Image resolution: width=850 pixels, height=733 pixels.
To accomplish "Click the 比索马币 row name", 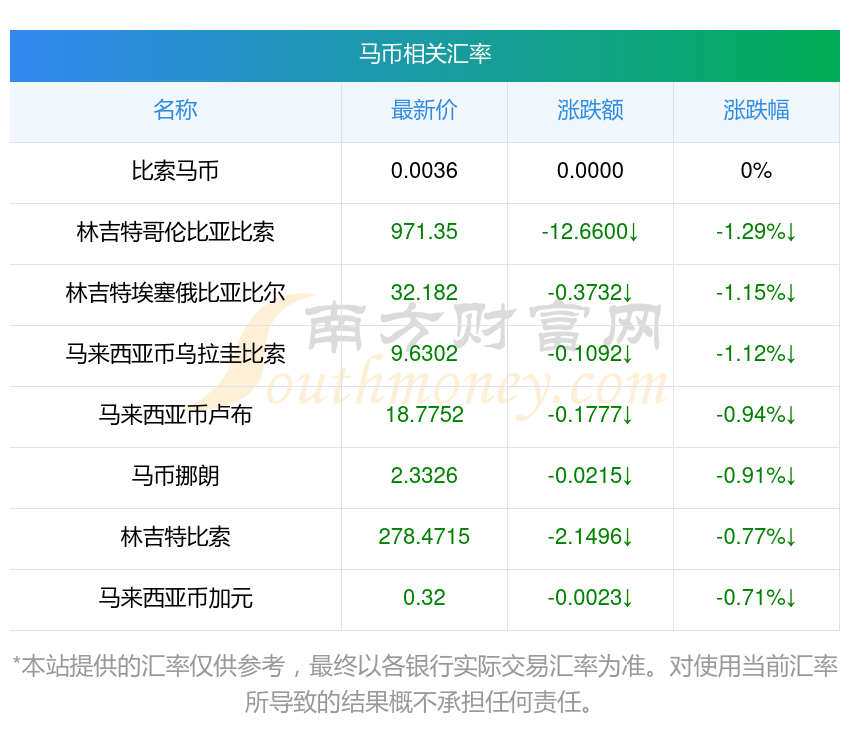I will point(175,171).
